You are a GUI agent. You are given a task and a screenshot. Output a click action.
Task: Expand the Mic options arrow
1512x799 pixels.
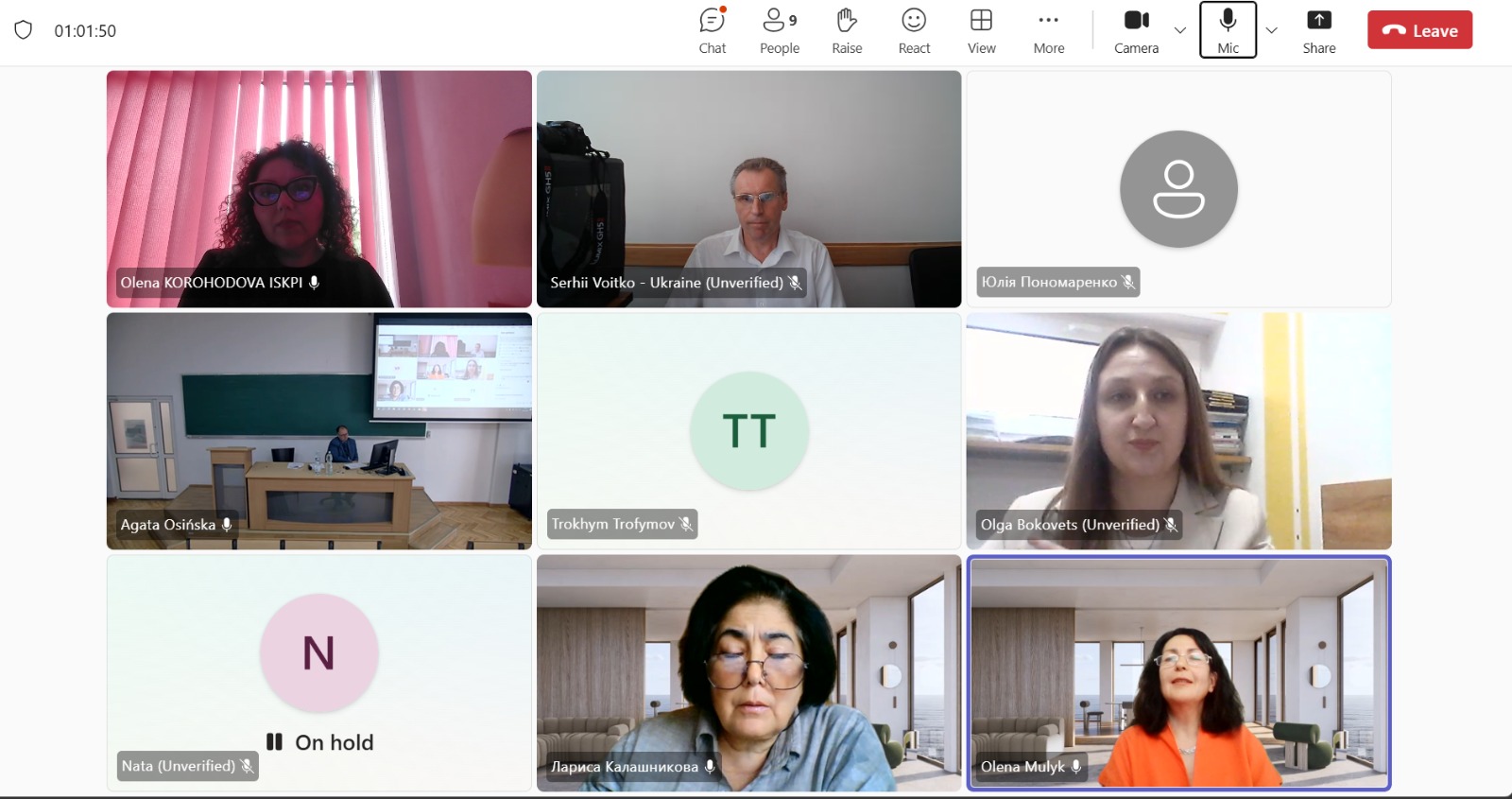point(1272,30)
